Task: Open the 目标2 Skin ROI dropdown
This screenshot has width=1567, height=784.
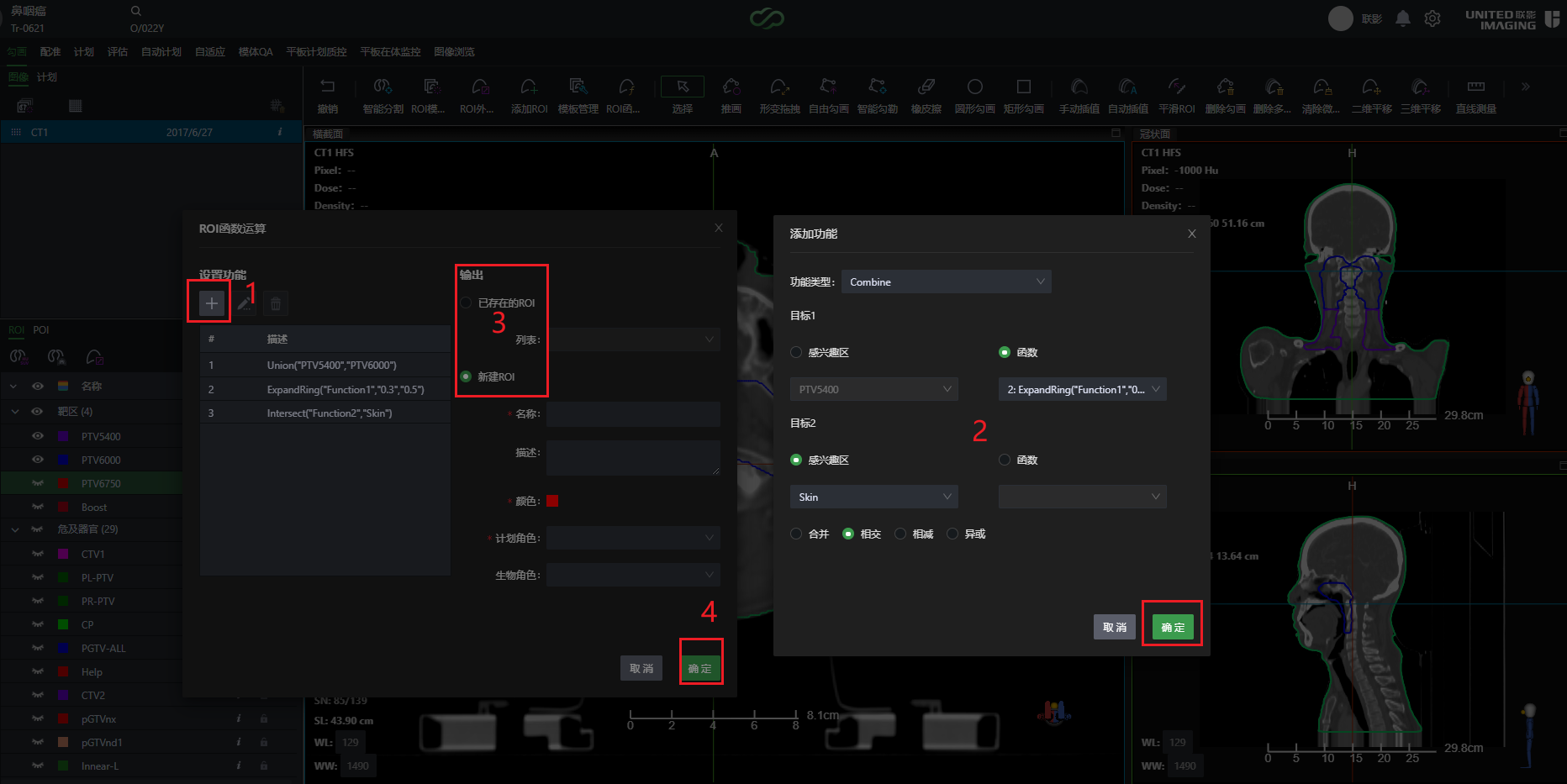Action: [x=874, y=497]
